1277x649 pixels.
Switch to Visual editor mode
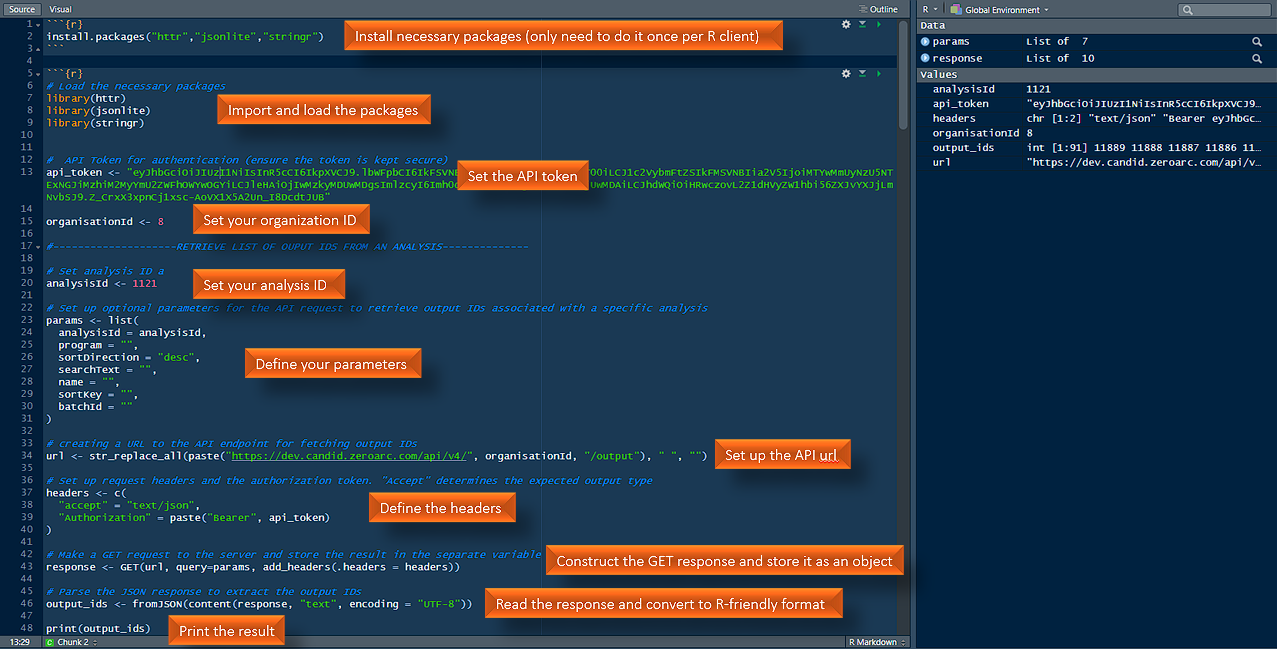click(60, 9)
